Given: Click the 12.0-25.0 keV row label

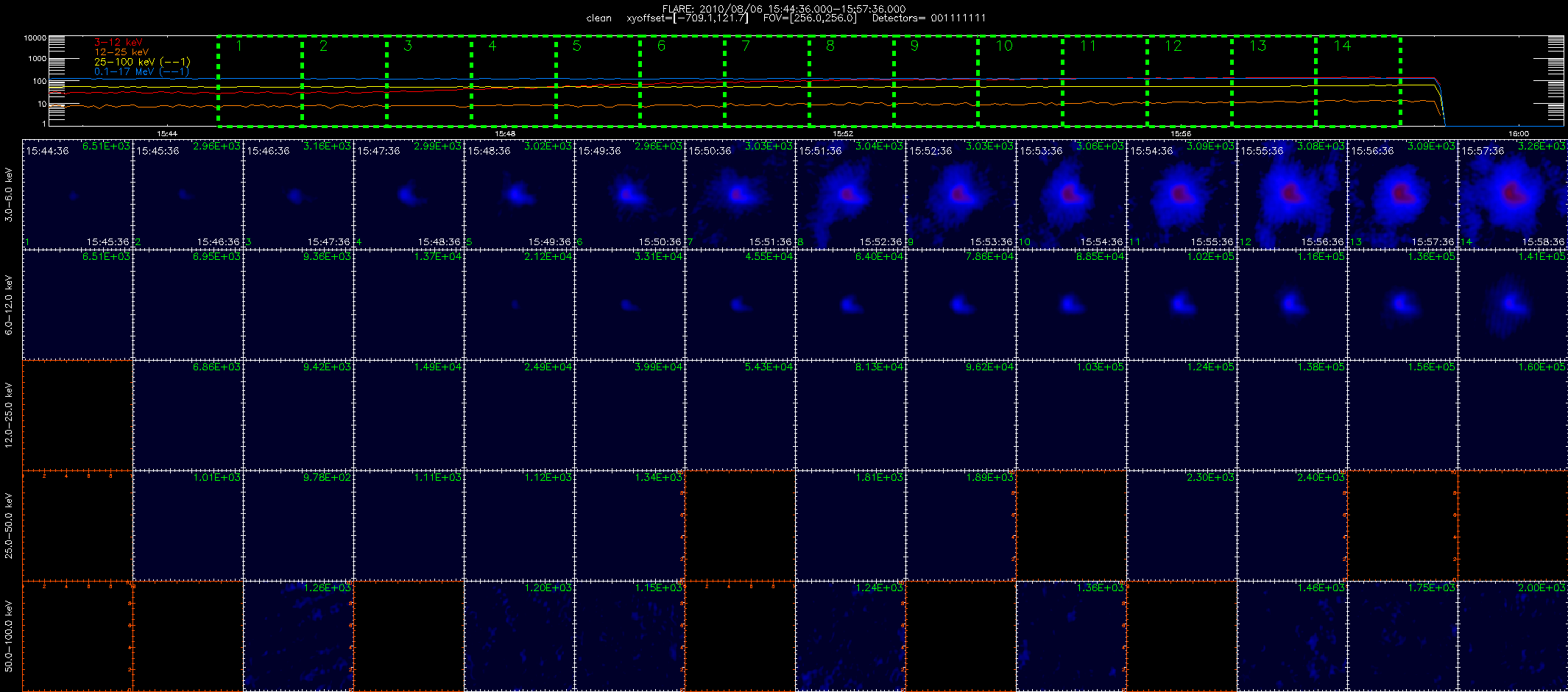Looking at the screenshot, I should pos(9,415).
